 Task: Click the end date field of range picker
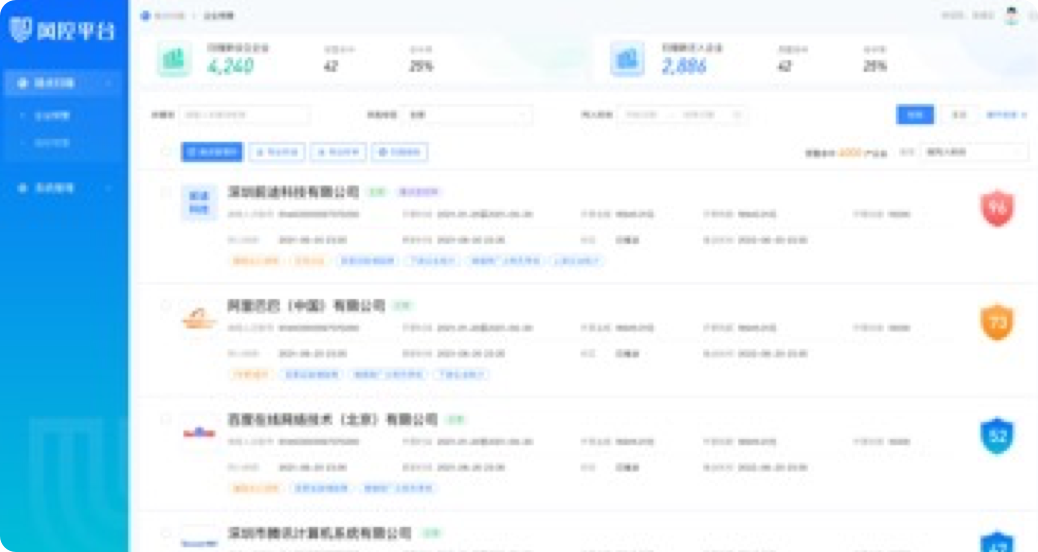(698, 115)
